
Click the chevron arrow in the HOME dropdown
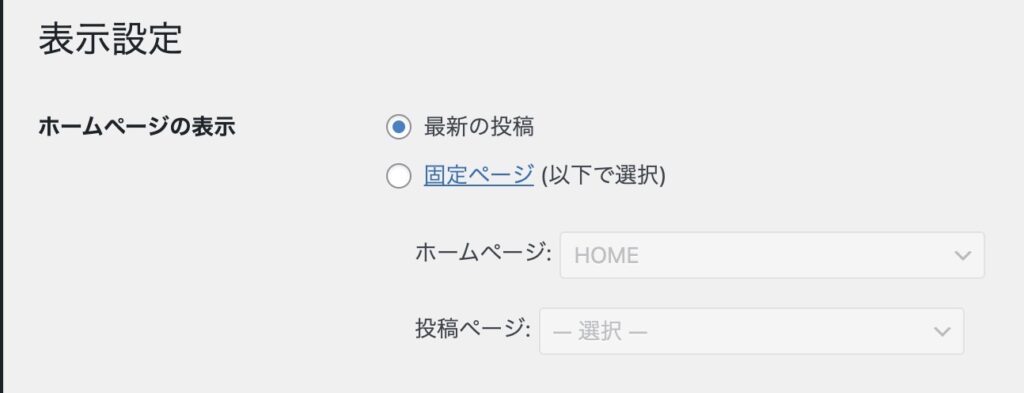pos(963,255)
